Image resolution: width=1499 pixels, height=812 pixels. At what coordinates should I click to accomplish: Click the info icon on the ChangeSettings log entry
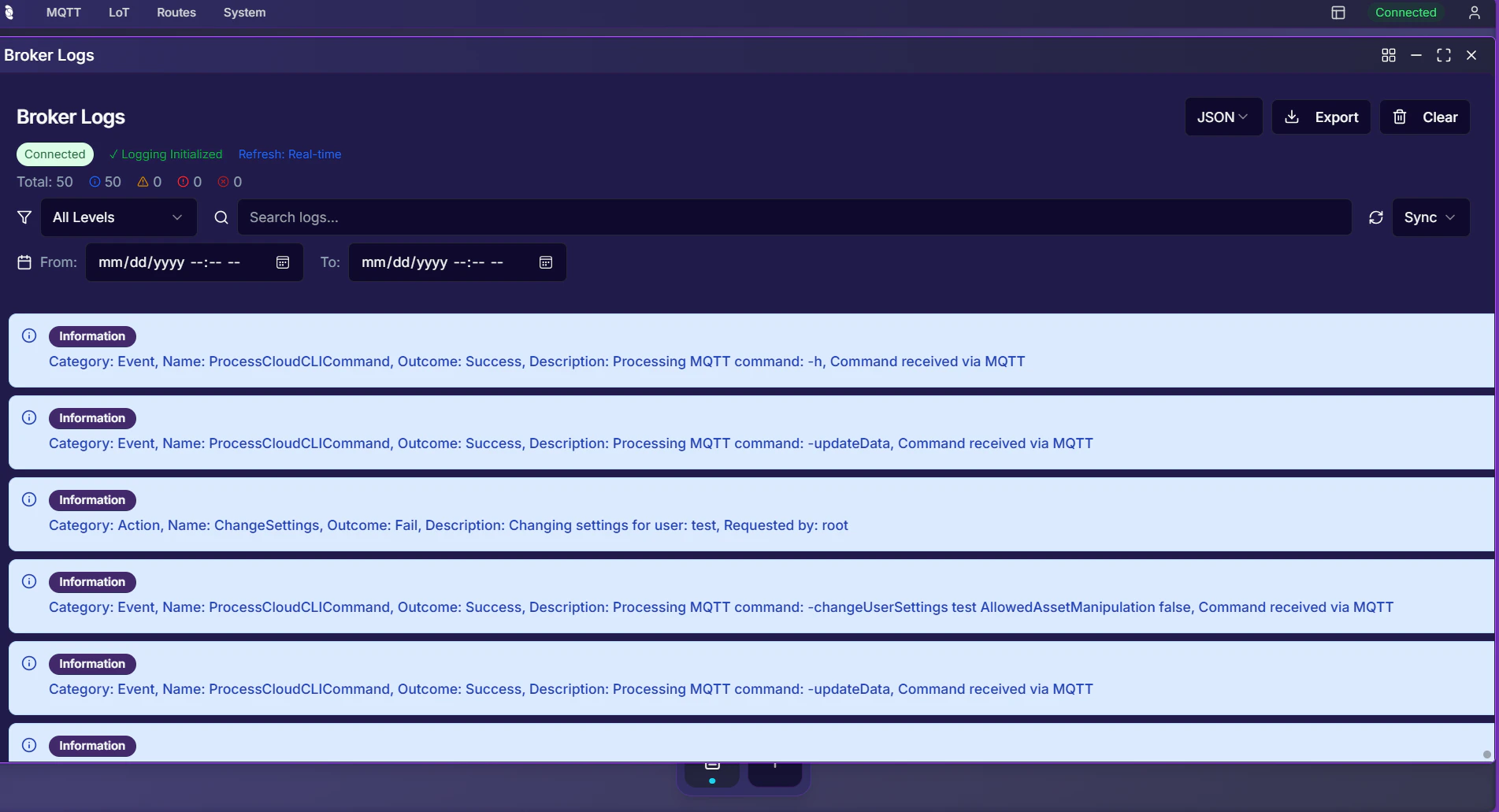click(x=28, y=499)
